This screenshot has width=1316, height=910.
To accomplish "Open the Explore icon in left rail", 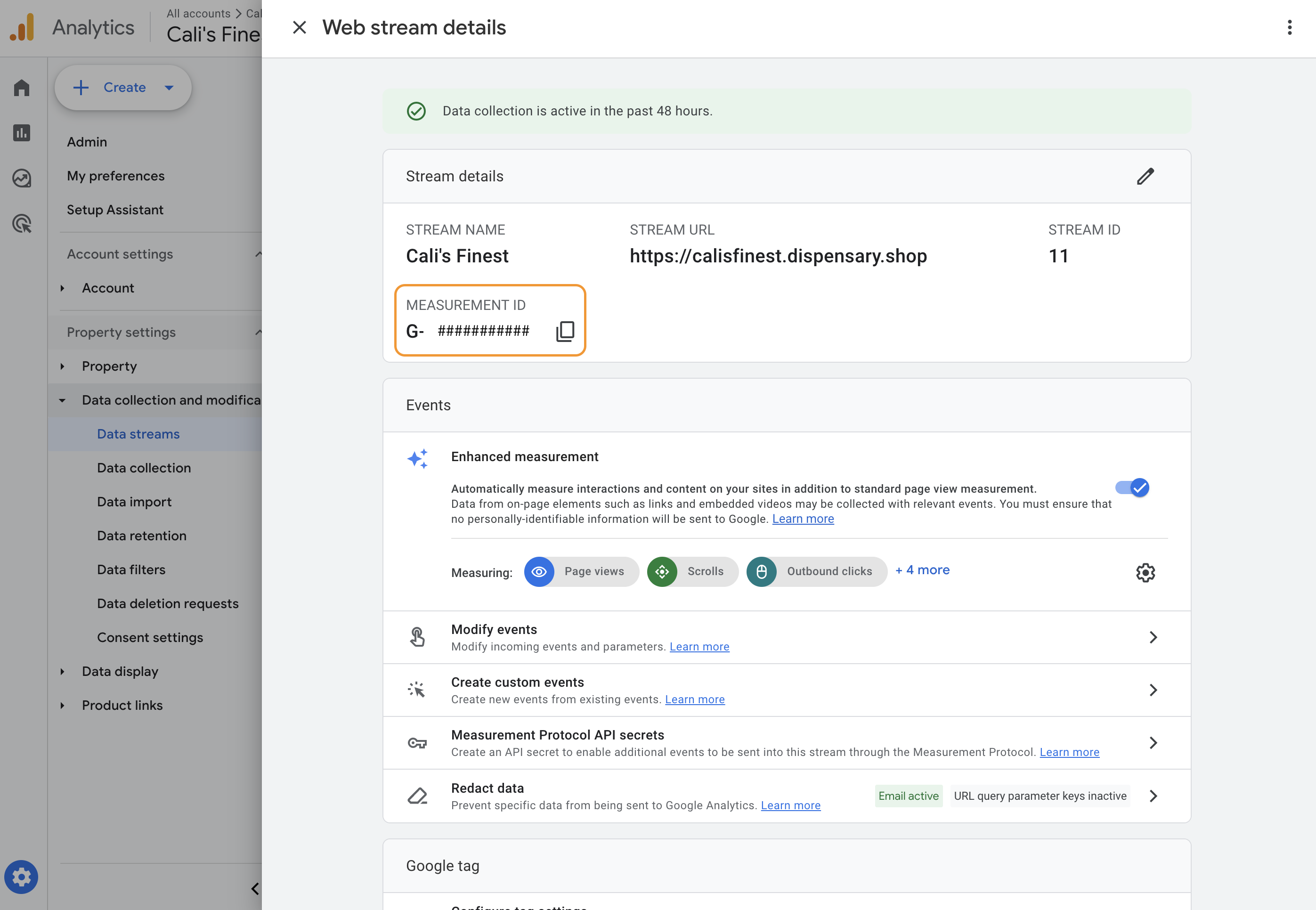I will 22,179.
